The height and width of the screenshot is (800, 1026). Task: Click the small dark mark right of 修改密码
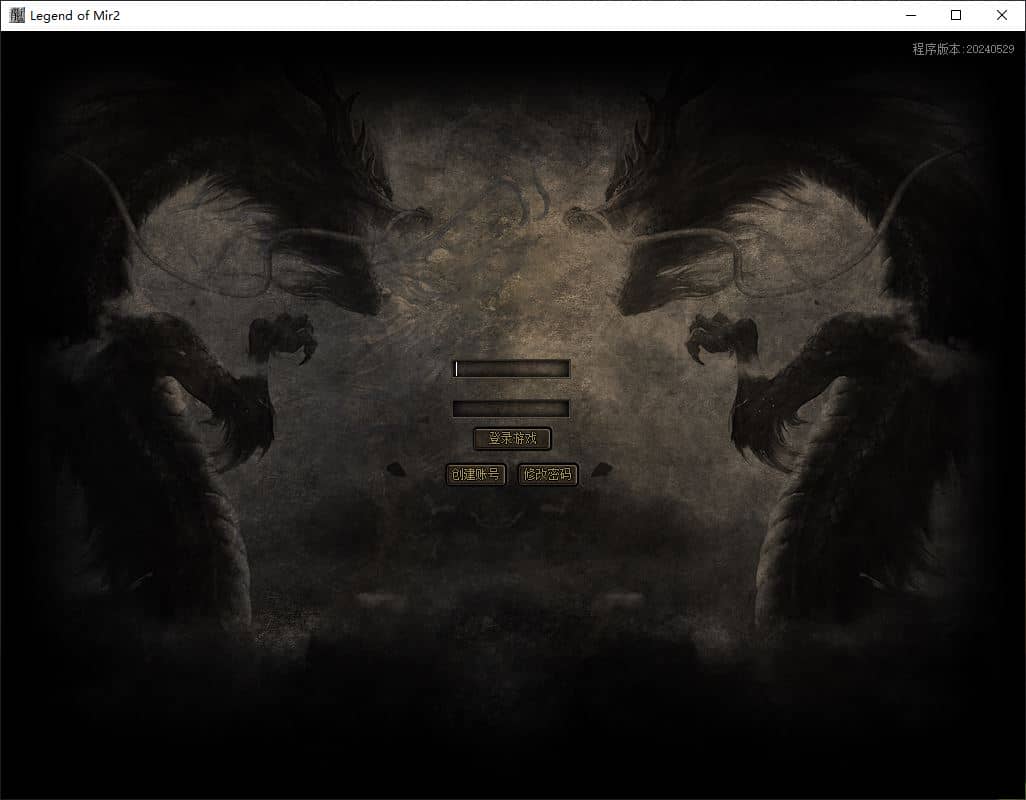(x=602, y=469)
